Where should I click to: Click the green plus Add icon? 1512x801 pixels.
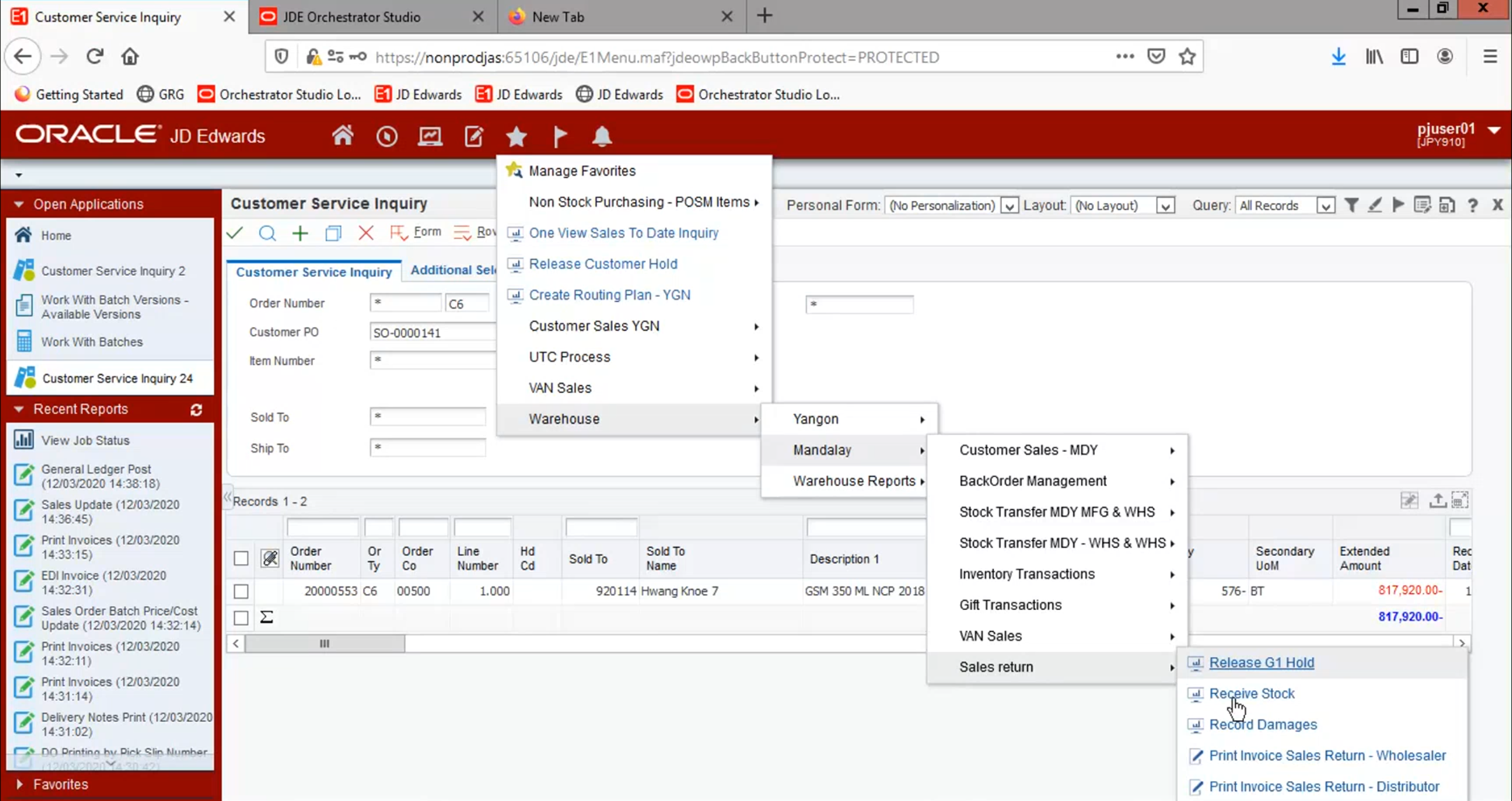pyautogui.click(x=300, y=233)
